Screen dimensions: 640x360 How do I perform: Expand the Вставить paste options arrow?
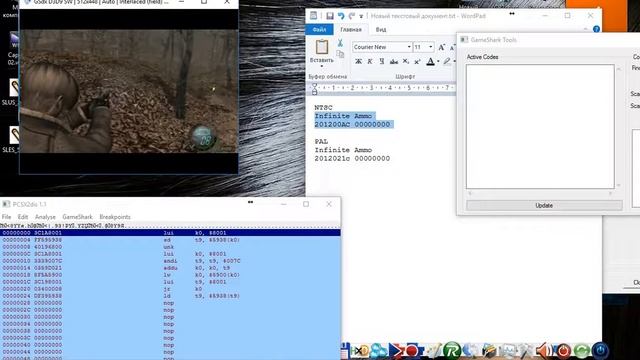pyautogui.click(x=322, y=65)
